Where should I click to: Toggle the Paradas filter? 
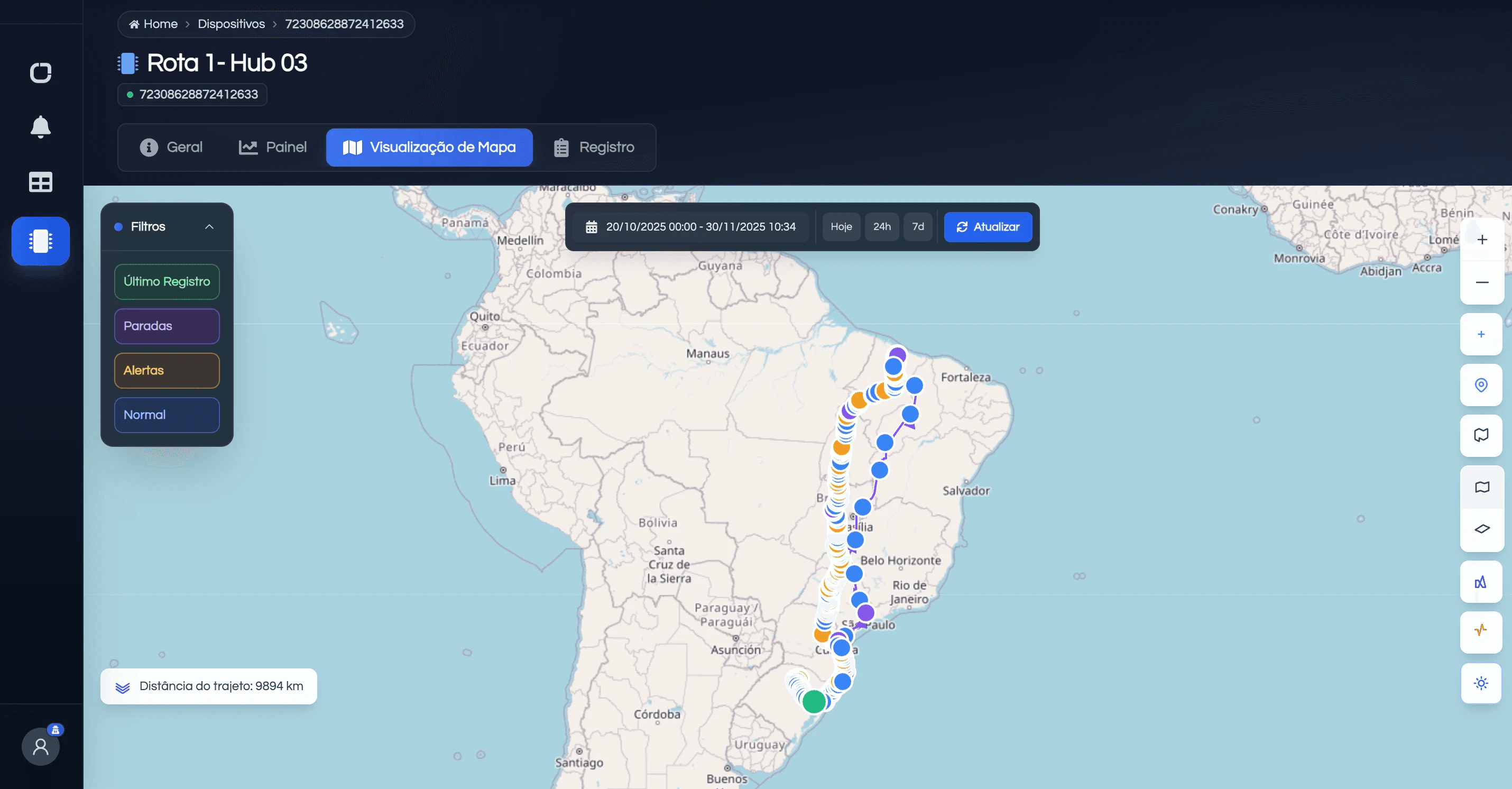tap(167, 326)
